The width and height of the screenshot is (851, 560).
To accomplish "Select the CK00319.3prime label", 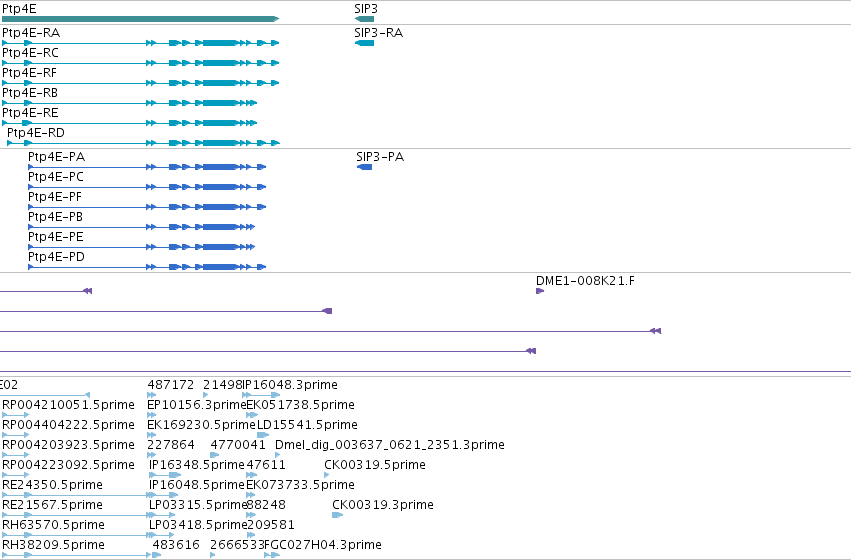I will [383, 505].
